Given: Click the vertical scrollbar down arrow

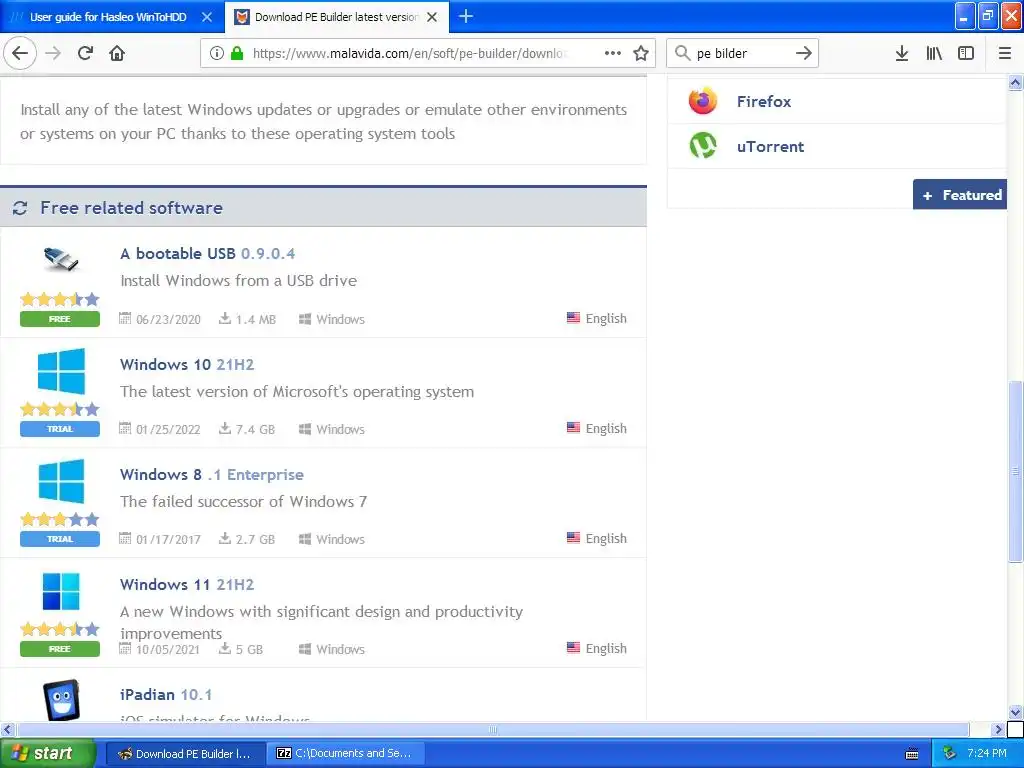Looking at the screenshot, I should click(x=1016, y=712).
